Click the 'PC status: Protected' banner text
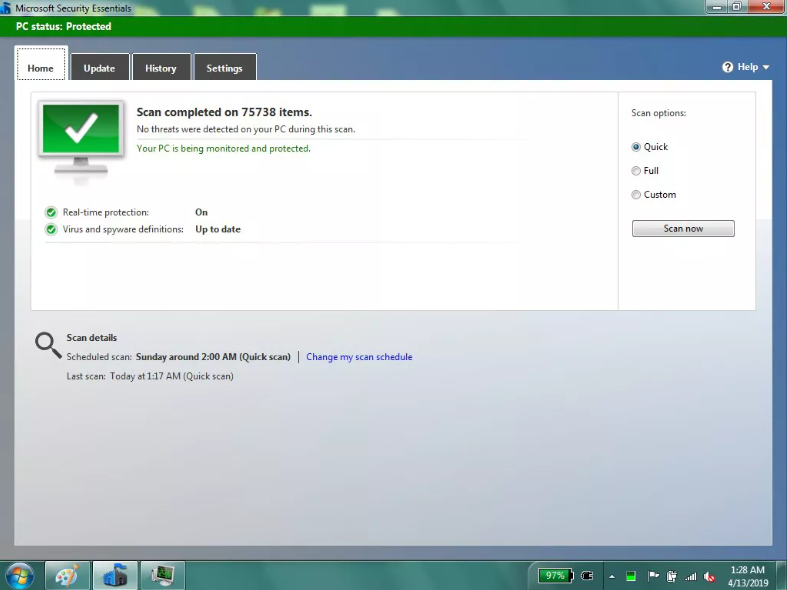The height and width of the screenshot is (590, 787). coord(64,27)
